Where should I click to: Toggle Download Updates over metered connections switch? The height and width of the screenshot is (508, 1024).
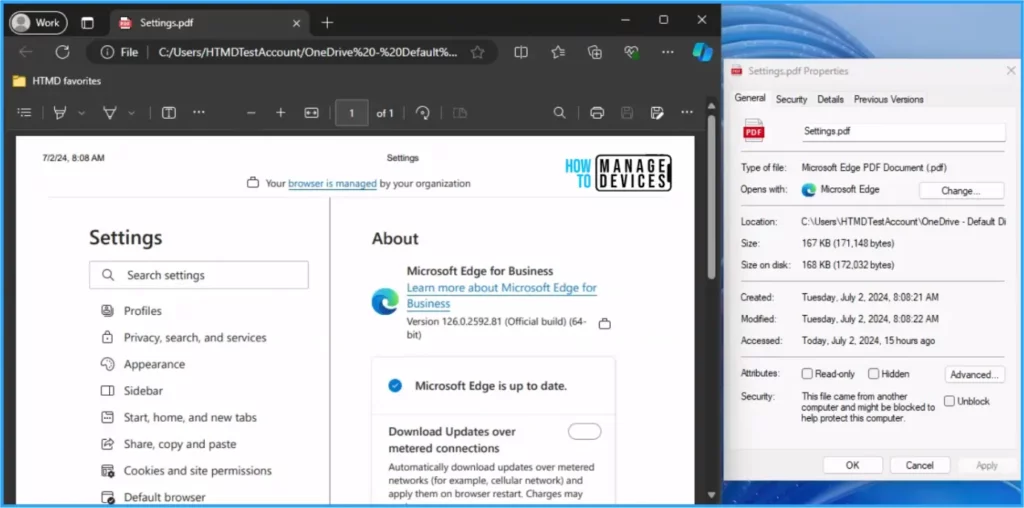point(584,432)
